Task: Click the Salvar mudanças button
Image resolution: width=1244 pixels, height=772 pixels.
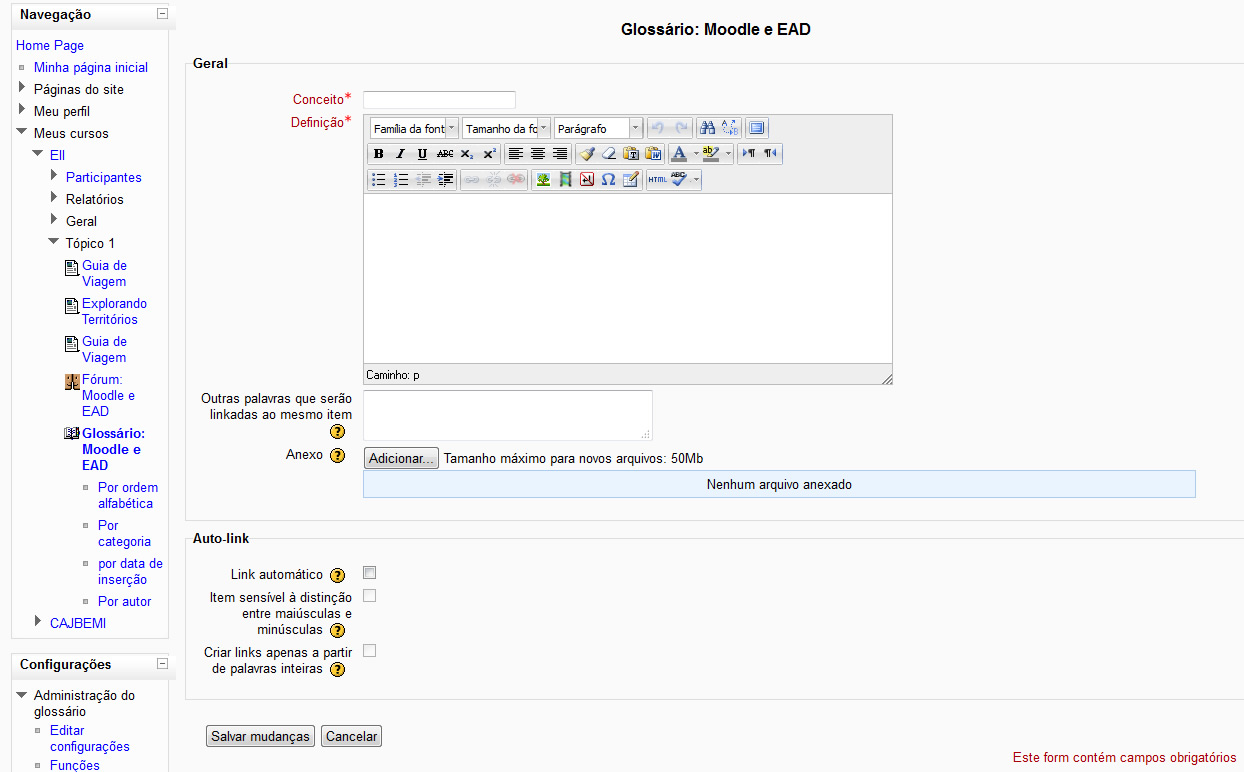Action: tap(260, 737)
